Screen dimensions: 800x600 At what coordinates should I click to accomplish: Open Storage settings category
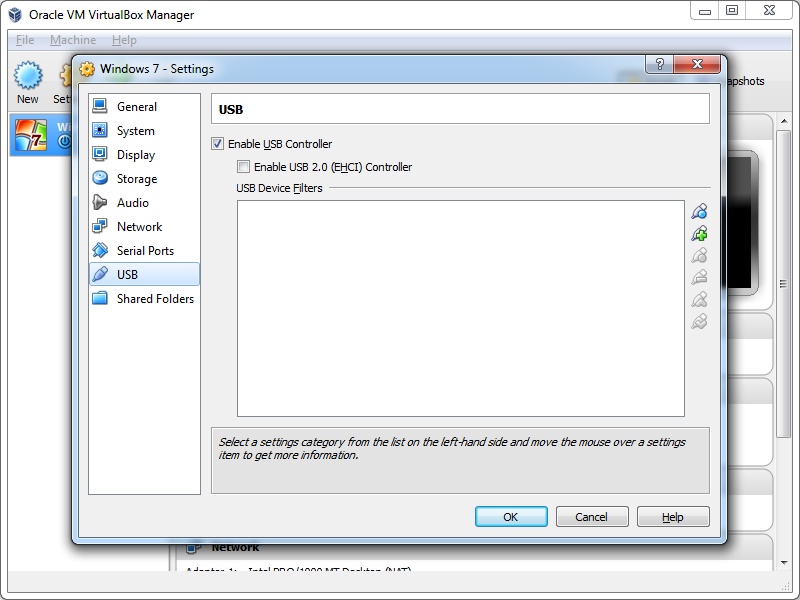point(136,179)
